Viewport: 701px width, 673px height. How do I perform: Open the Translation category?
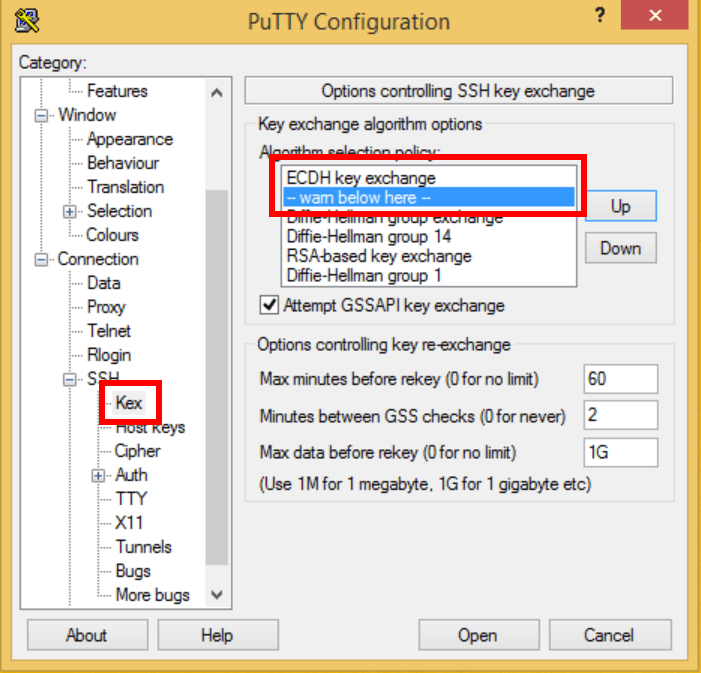[x=126, y=187]
